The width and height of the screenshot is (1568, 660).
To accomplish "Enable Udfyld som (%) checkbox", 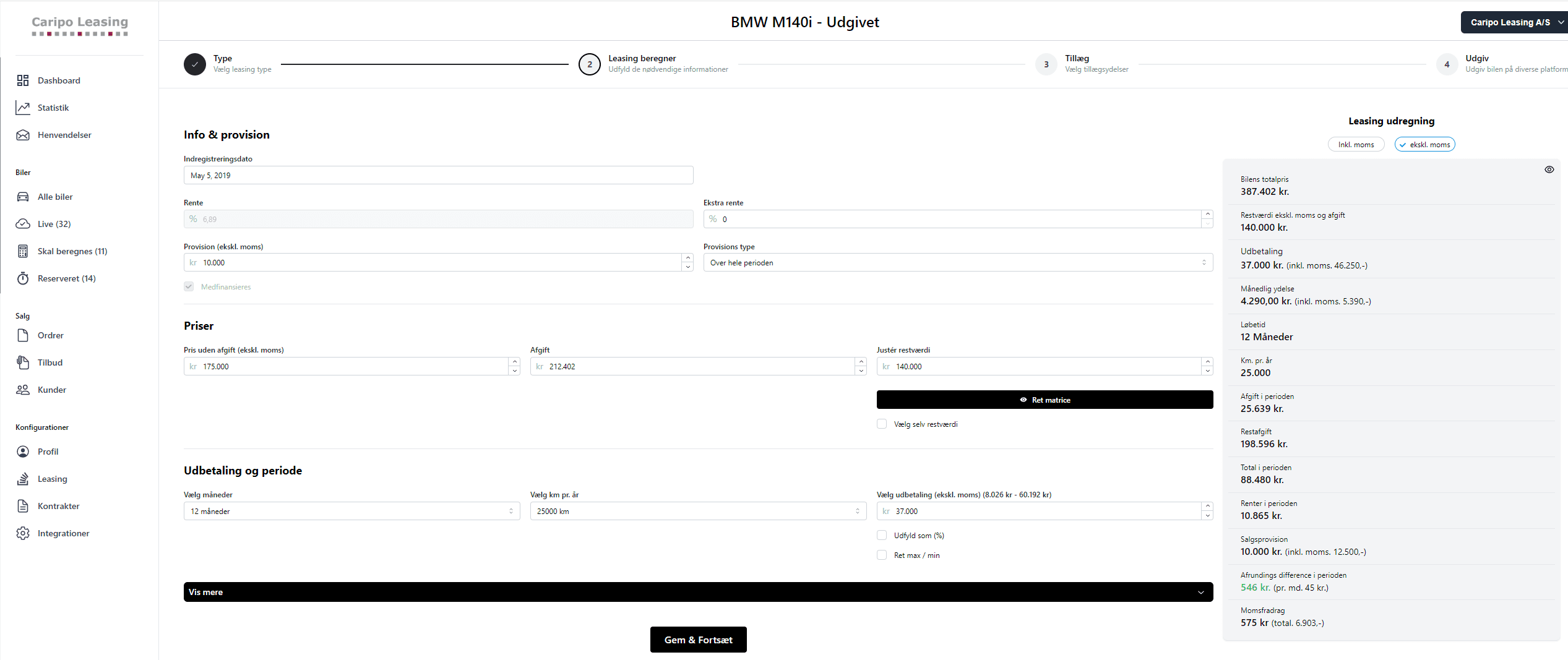I will coord(882,535).
